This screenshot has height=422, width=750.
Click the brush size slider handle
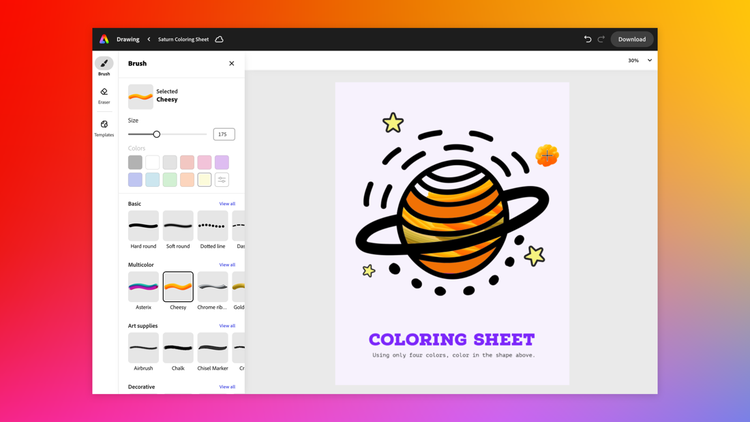(x=156, y=134)
